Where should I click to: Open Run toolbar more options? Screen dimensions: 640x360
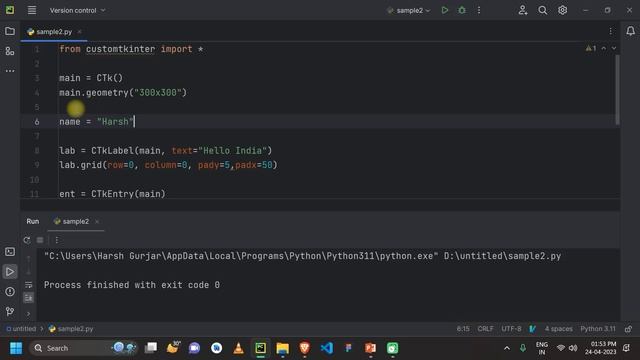click(x=57, y=240)
